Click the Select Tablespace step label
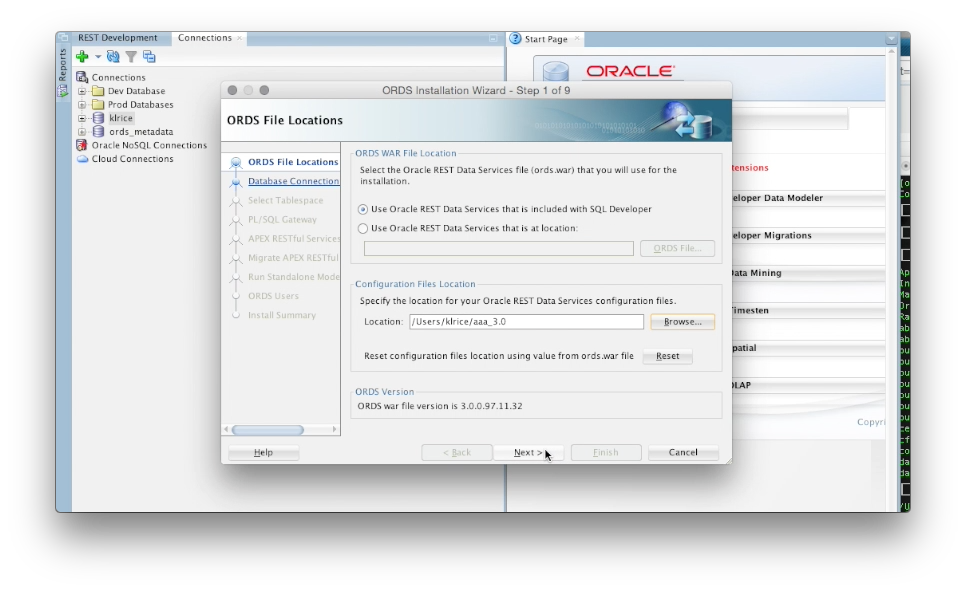The width and height of the screenshot is (966, 592). click(x=285, y=200)
